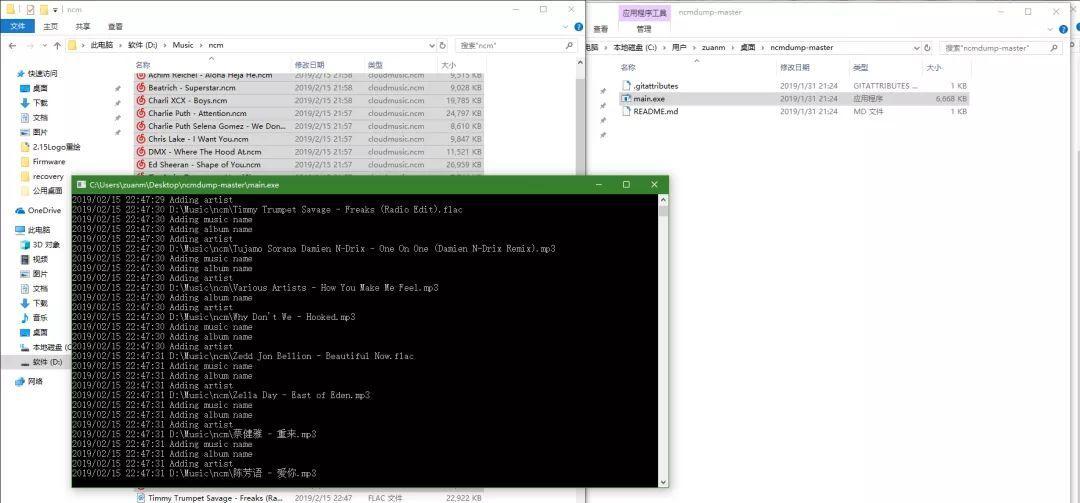Open the 文件 tab in ncm window
Image resolution: width=1080 pixels, height=503 pixels.
click(x=18, y=26)
